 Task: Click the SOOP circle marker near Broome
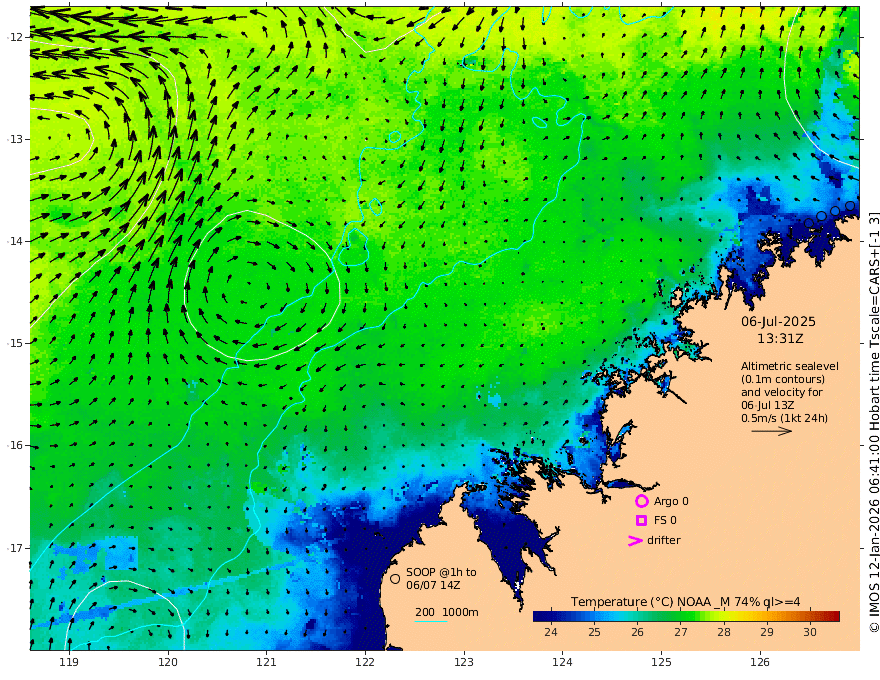click(395, 578)
